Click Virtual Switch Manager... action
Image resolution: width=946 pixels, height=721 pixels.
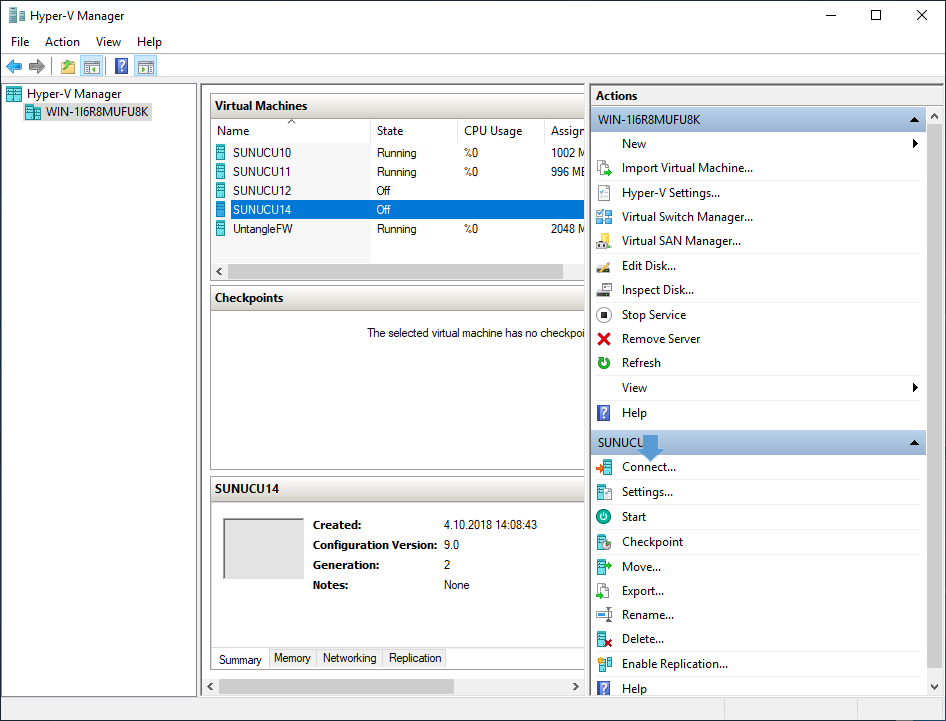(x=687, y=217)
